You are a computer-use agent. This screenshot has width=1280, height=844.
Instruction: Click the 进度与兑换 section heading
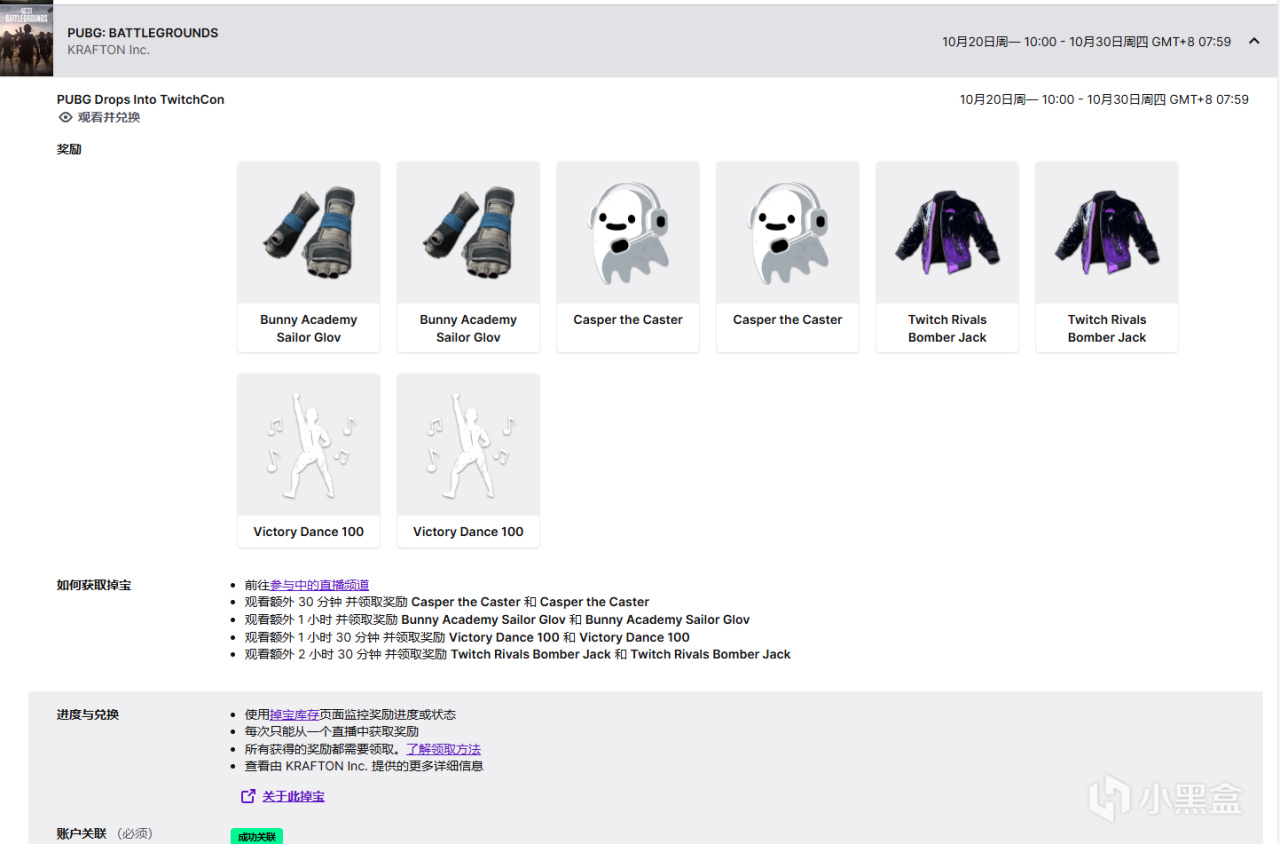pyautogui.click(x=88, y=715)
